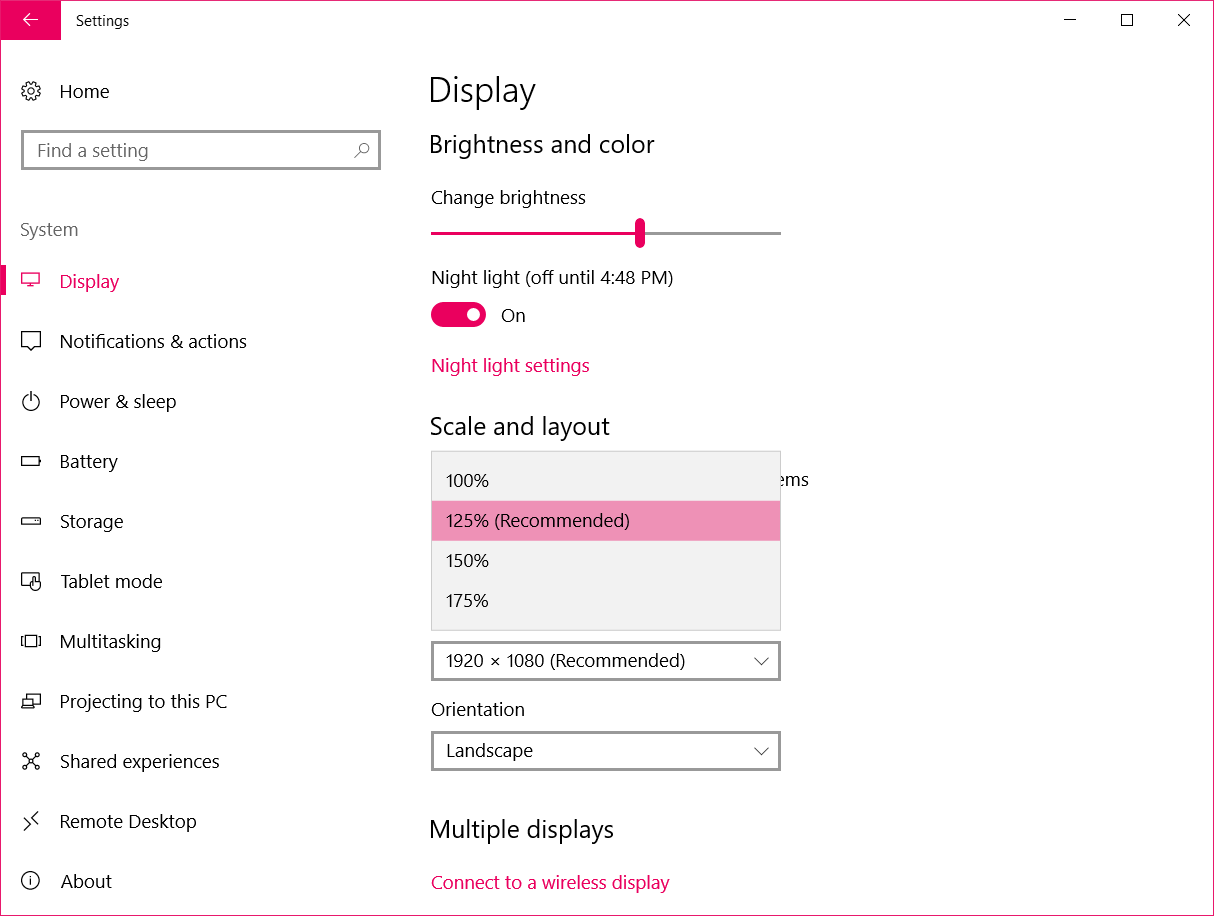Click the Battery icon in sidebar
This screenshot has height=916, width=1214.
click(31, 461)
